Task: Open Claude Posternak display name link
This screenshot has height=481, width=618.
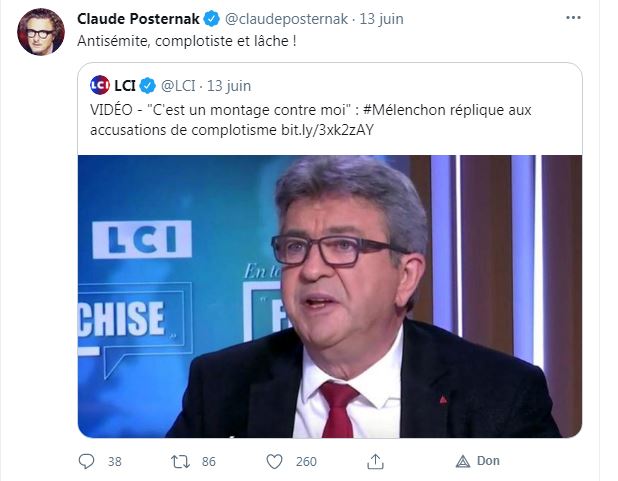Action: [138, 19]
